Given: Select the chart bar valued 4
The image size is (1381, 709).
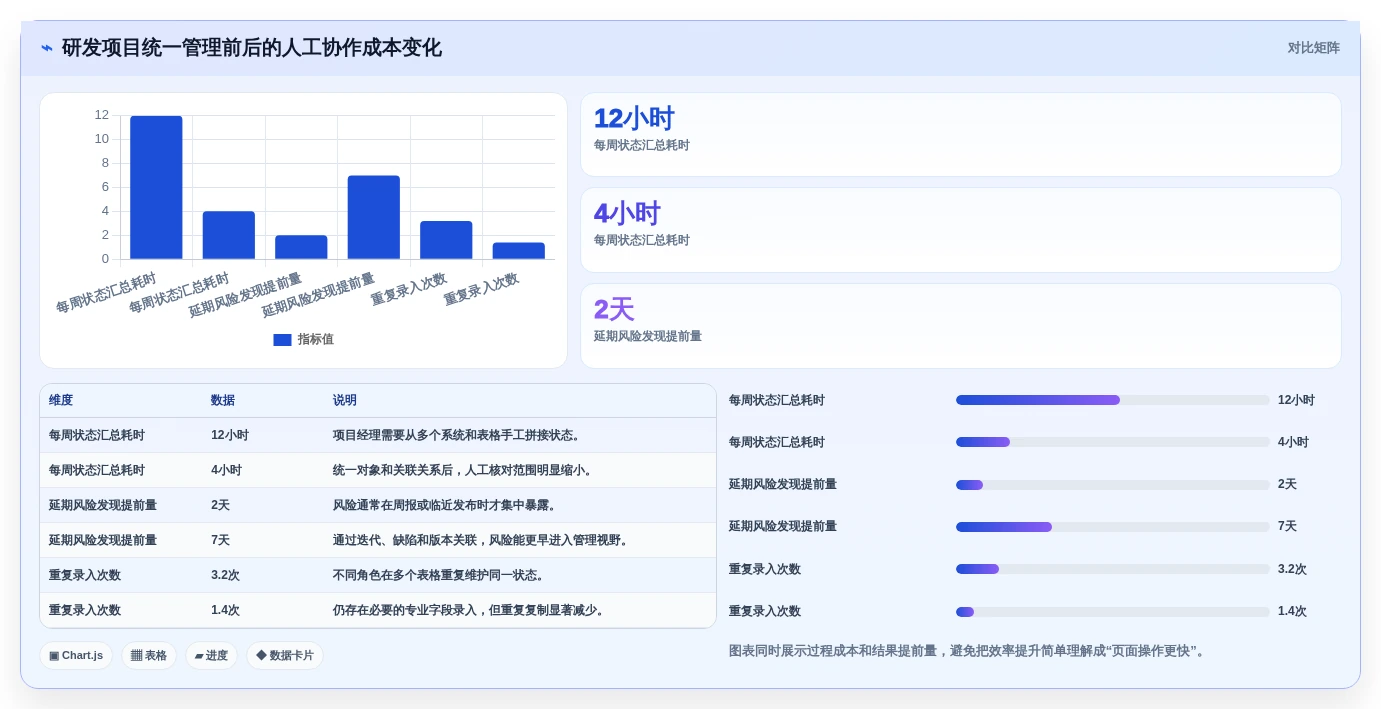Looking at the screenshot, I should (229, 236).
